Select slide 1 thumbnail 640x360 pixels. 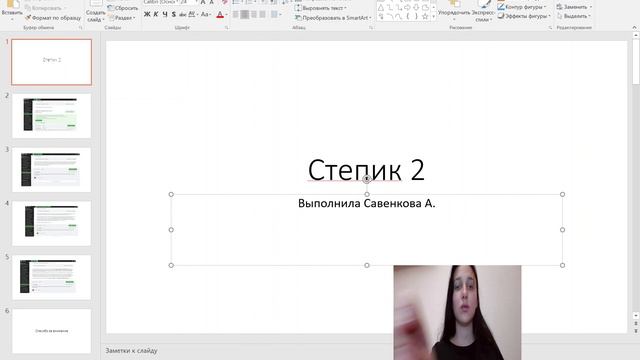[51, 62]
